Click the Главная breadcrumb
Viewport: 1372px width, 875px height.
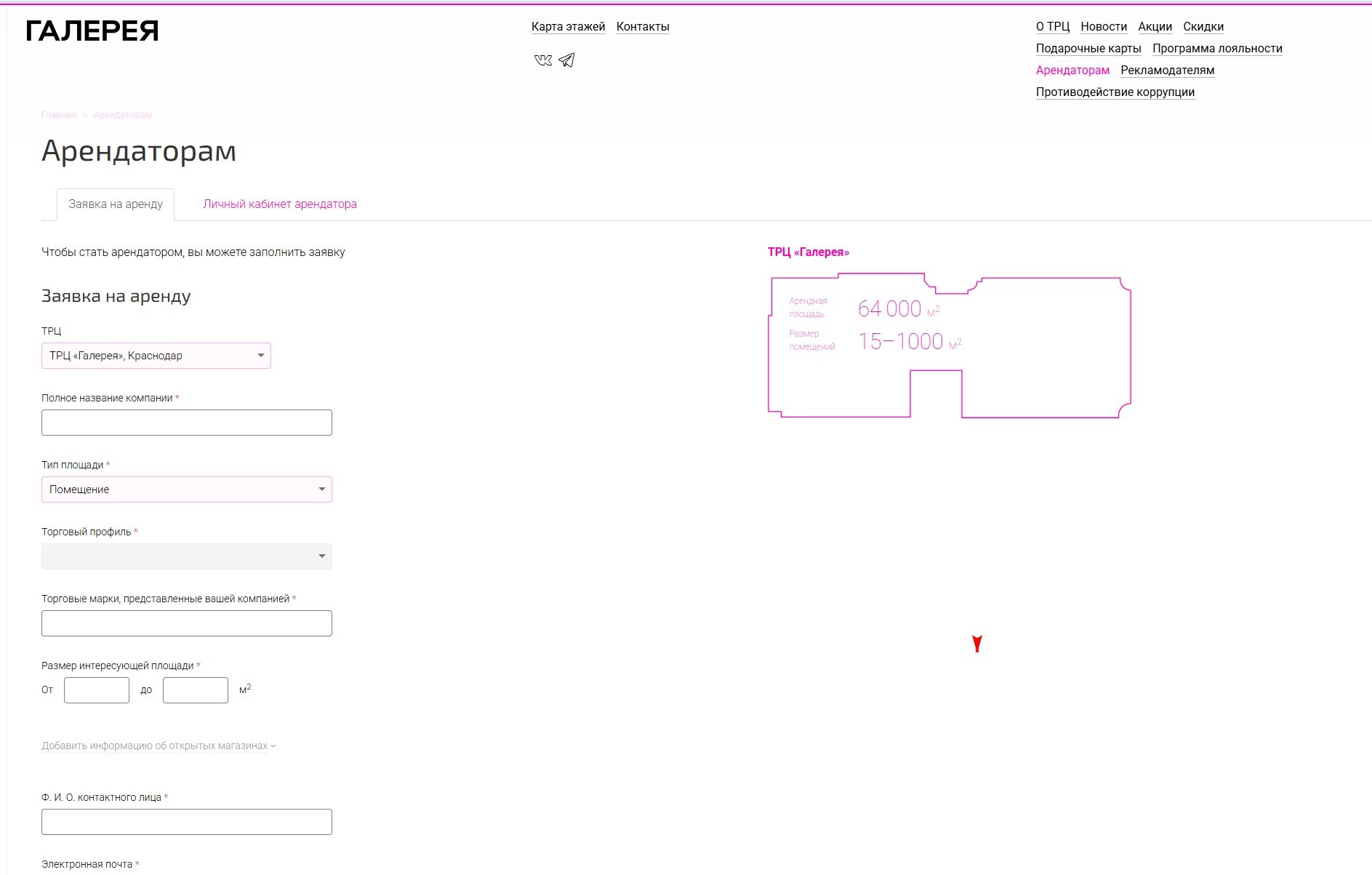(x=59, y=115)
